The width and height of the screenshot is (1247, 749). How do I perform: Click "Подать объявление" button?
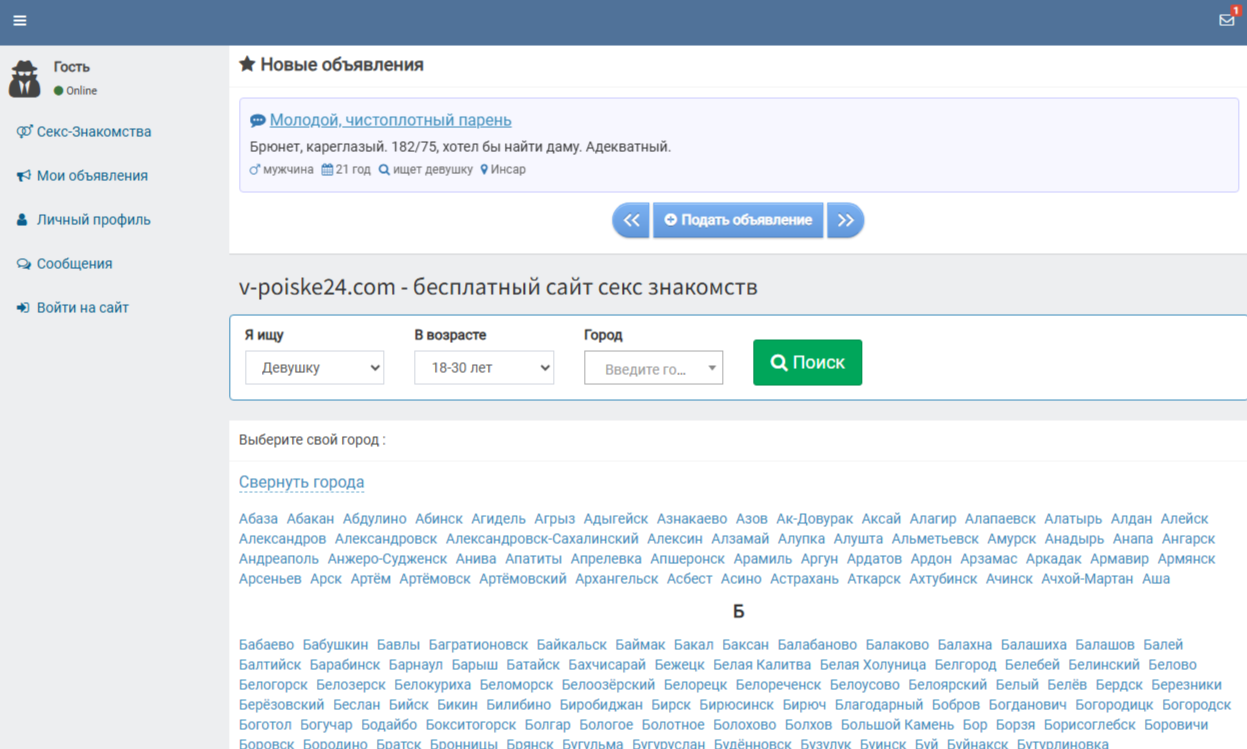738,220
